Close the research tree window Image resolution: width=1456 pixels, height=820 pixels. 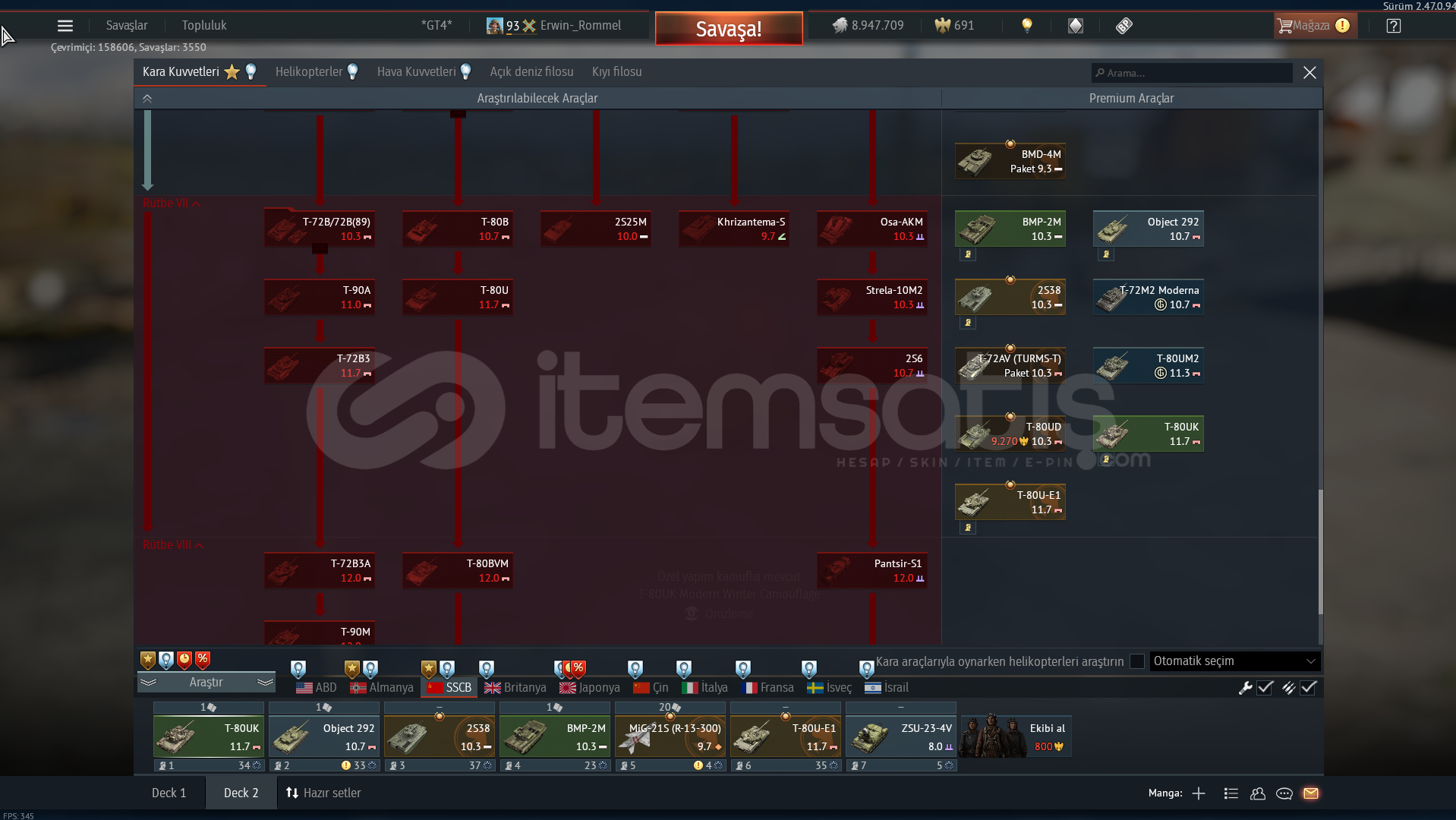[1309, 73]
